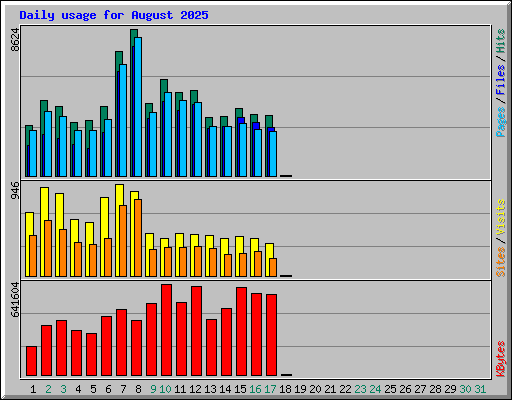Viewport: 512px width, 400px height.
Task: Click the cyan Pages bar for day 1
Action: pos(33,153)
